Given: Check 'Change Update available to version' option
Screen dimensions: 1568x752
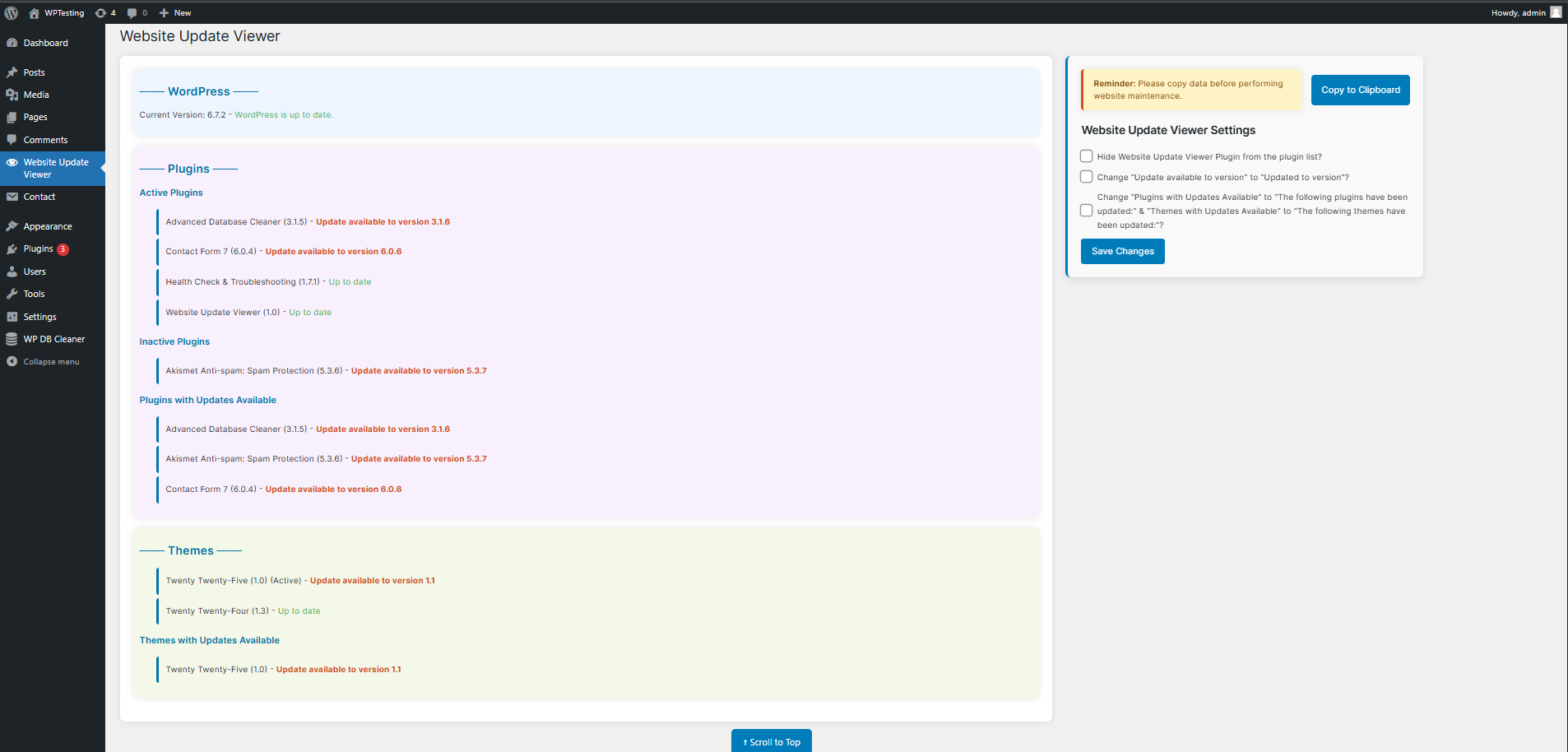Looking at the screenshot, I should click(x=1086, y=177).
